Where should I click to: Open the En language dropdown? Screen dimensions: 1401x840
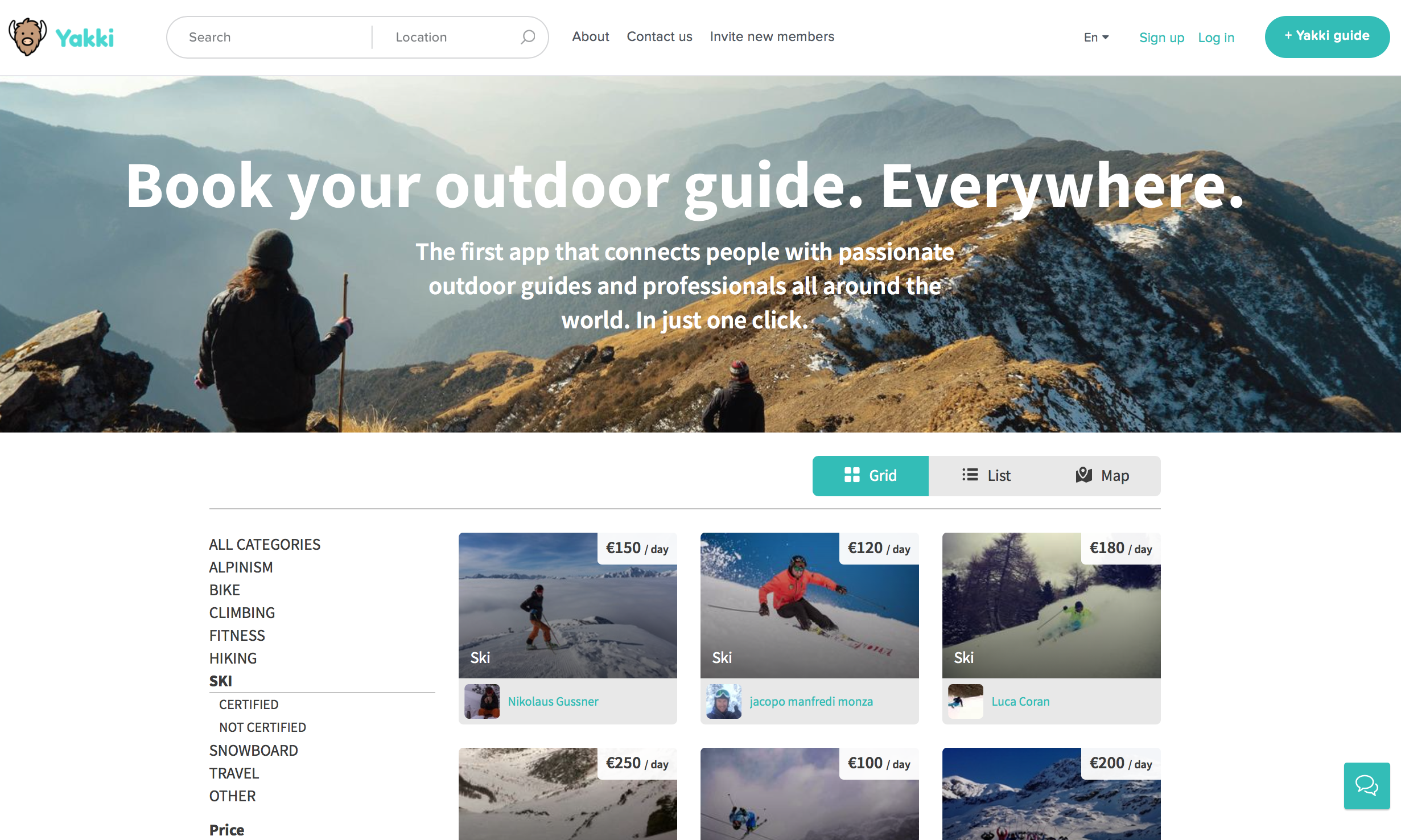[x=1096, y=38]
